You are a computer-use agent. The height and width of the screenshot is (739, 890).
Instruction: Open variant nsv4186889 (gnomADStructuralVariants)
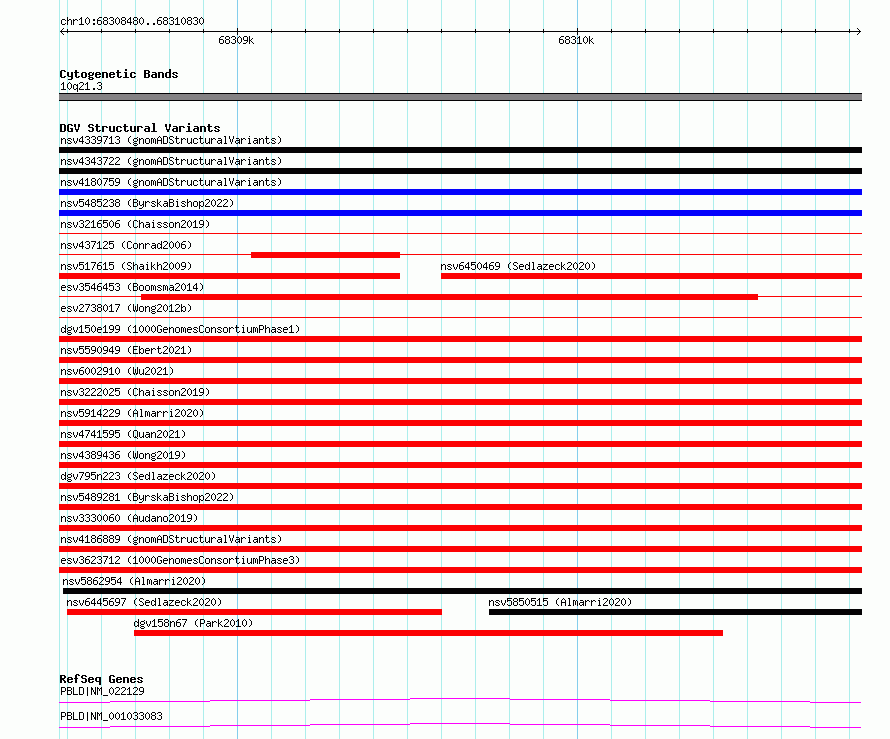point(171,539)
